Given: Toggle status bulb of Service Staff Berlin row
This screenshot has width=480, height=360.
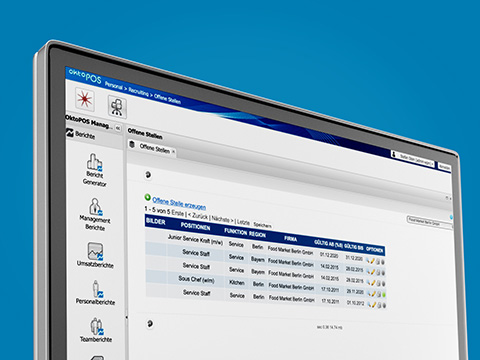Looking at the screenshot, I should click(384, 305).
